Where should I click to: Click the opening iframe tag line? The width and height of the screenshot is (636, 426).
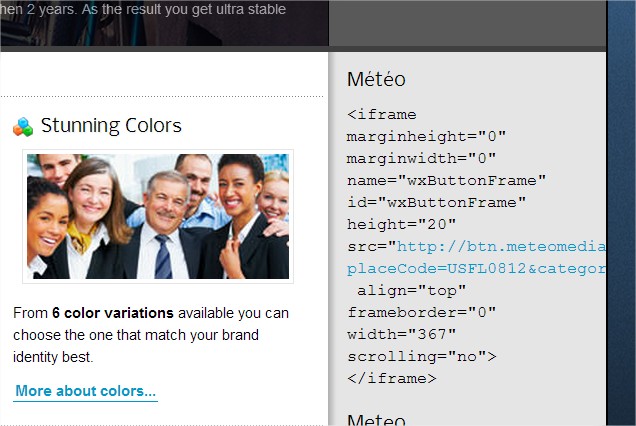coord(382,114)
